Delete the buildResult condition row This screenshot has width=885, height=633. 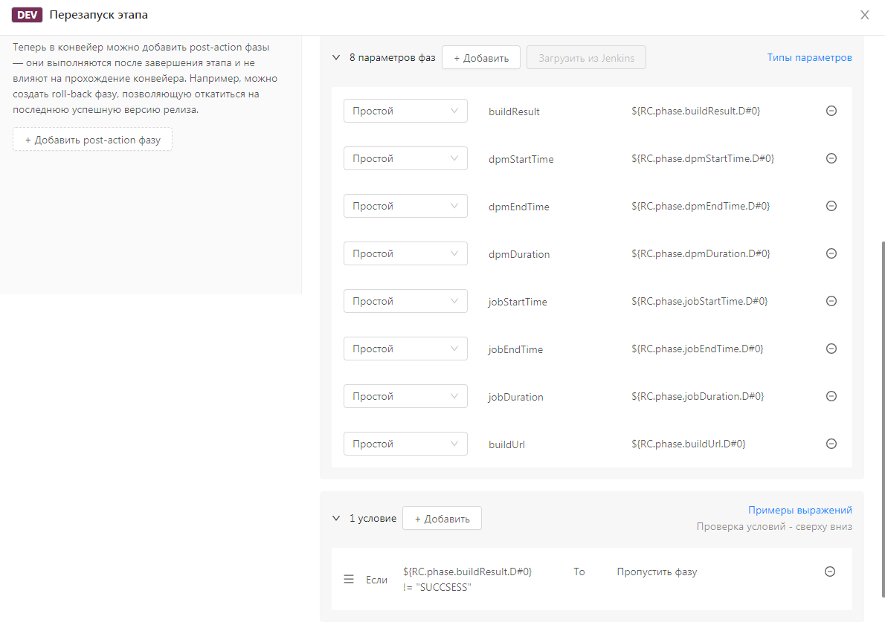pos(829,571)
